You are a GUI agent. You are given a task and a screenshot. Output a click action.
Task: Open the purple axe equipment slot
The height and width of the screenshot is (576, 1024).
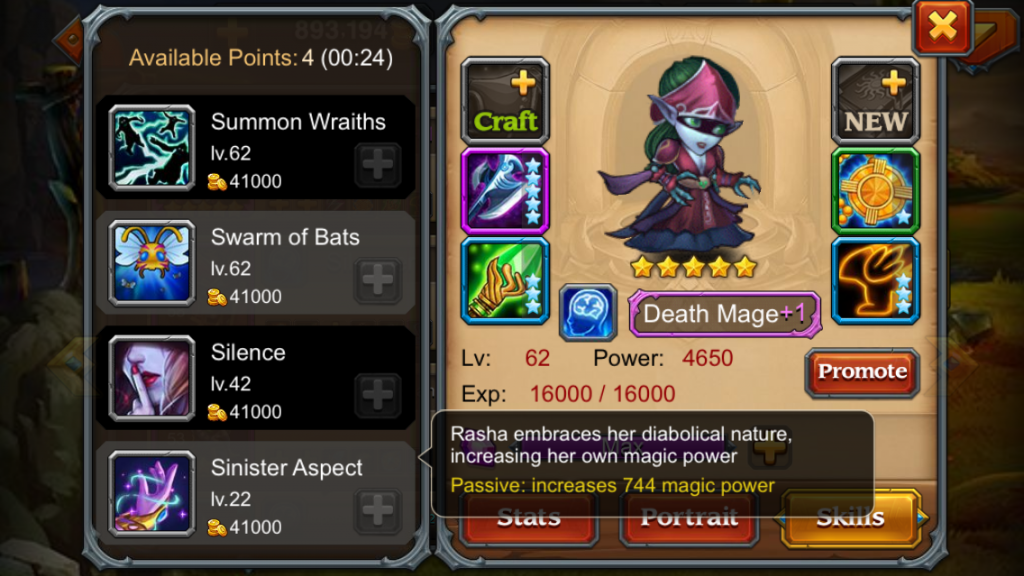point(505,191)
